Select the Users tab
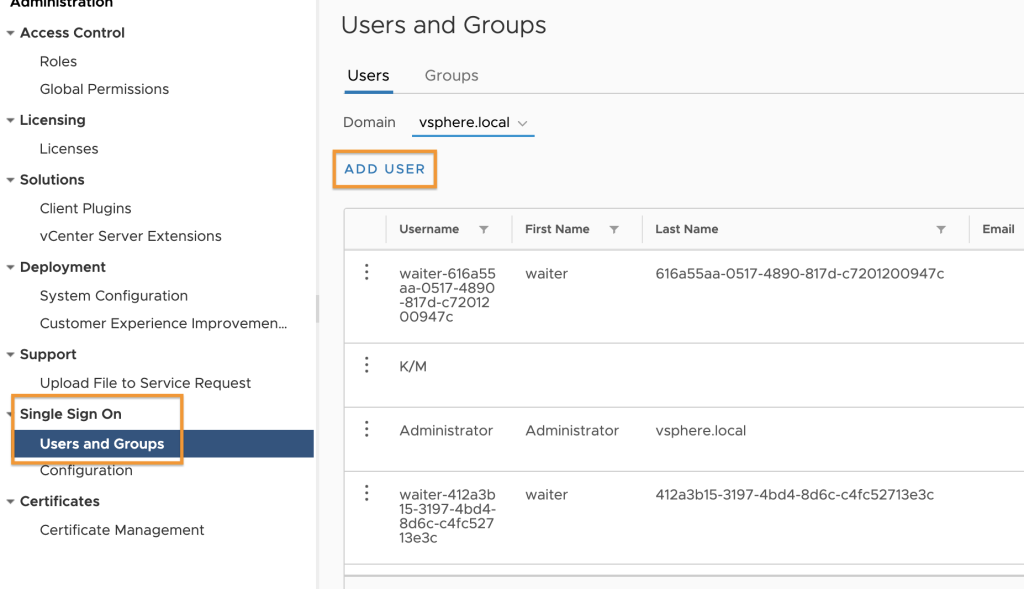Screen dimensions: 1024x589 [x=368, y=76]
